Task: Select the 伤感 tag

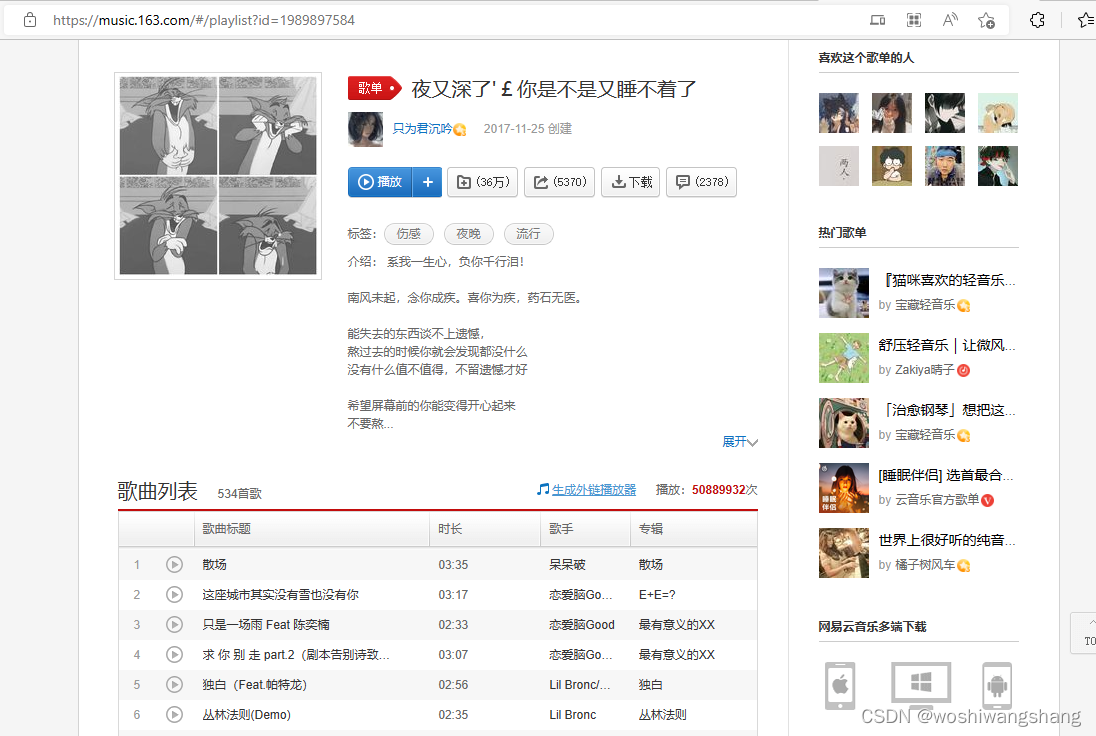Action: click(409, 233)
